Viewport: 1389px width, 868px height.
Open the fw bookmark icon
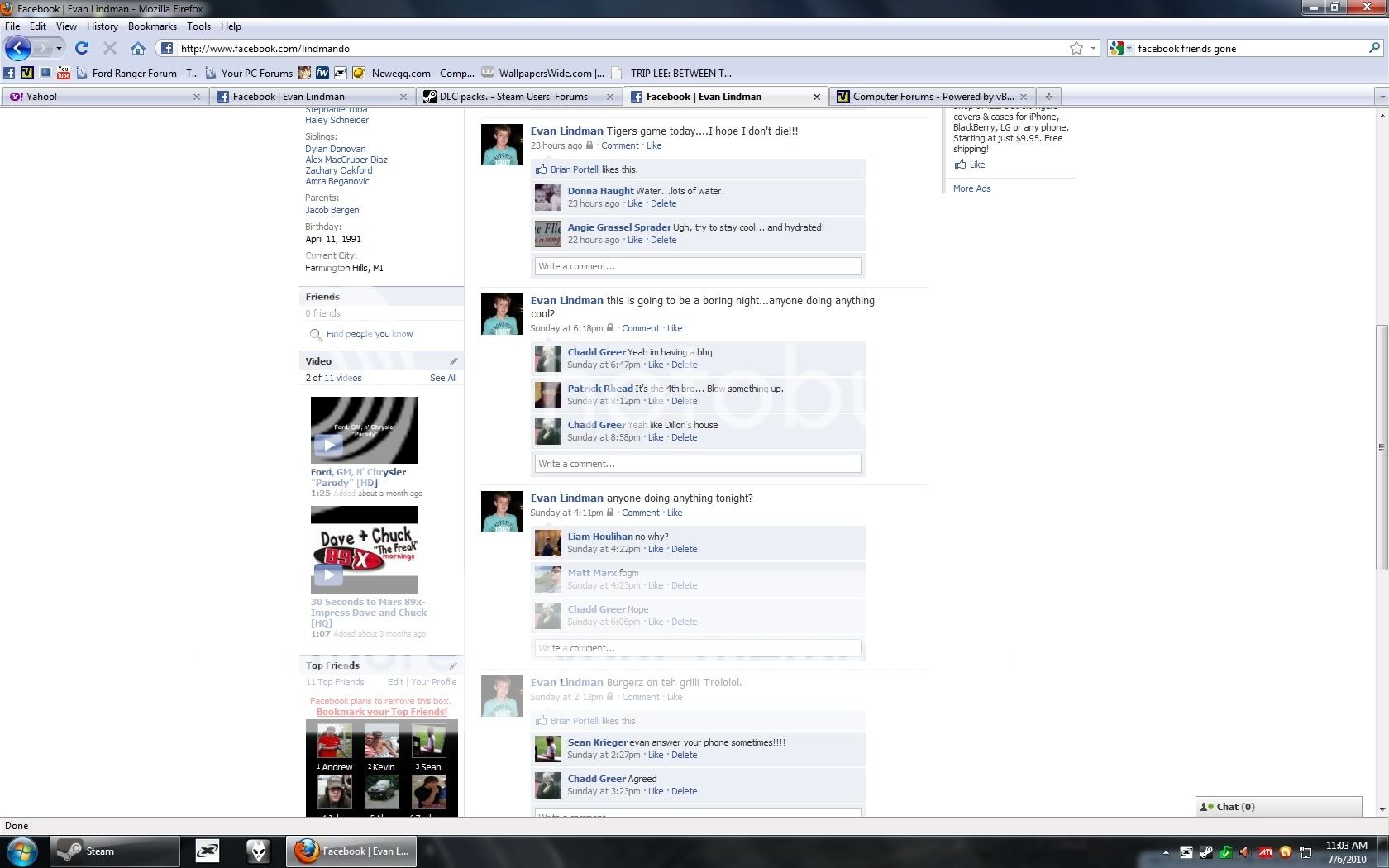click(322, 73)
